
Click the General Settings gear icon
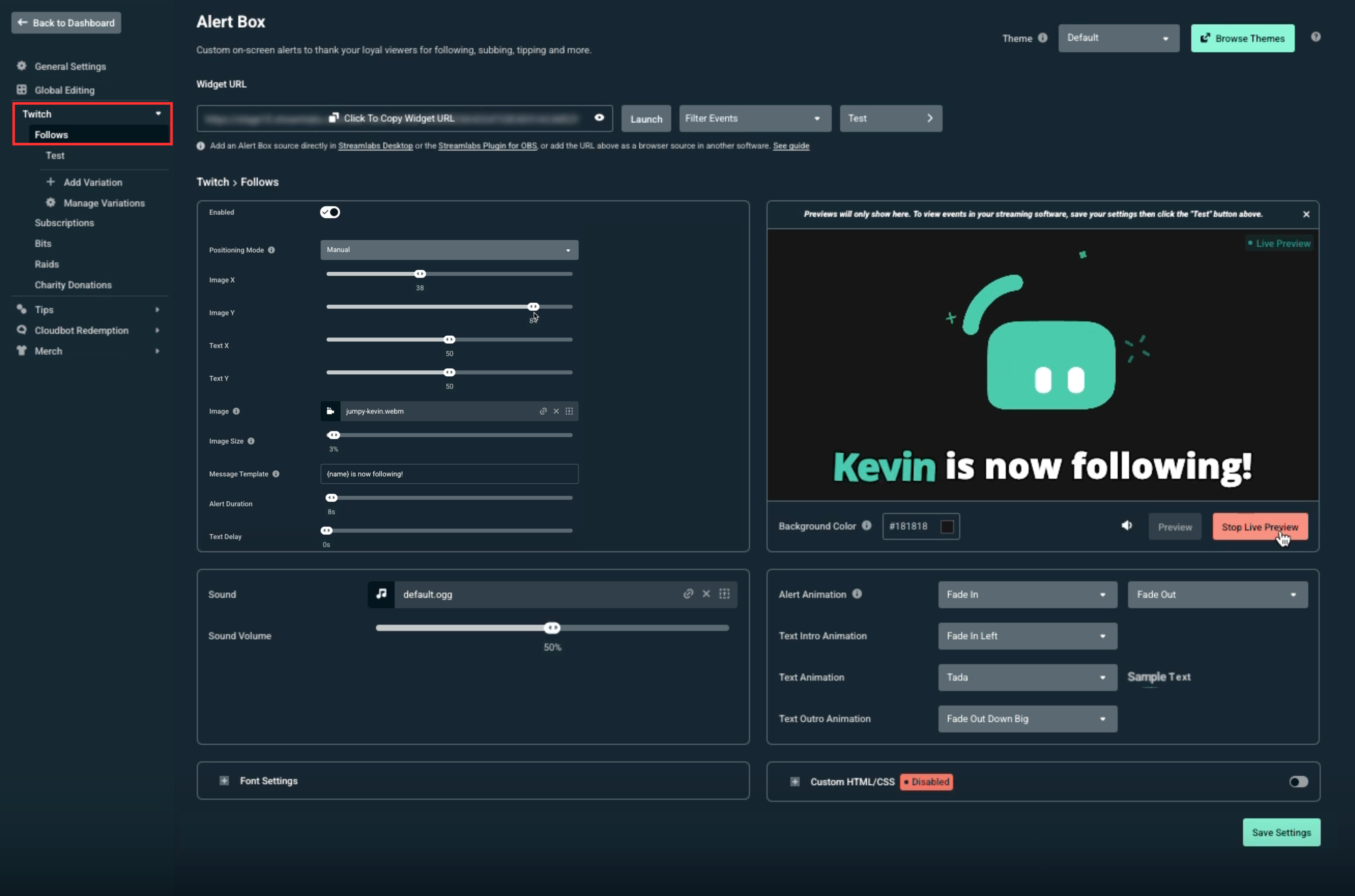(x=22, y=66)
